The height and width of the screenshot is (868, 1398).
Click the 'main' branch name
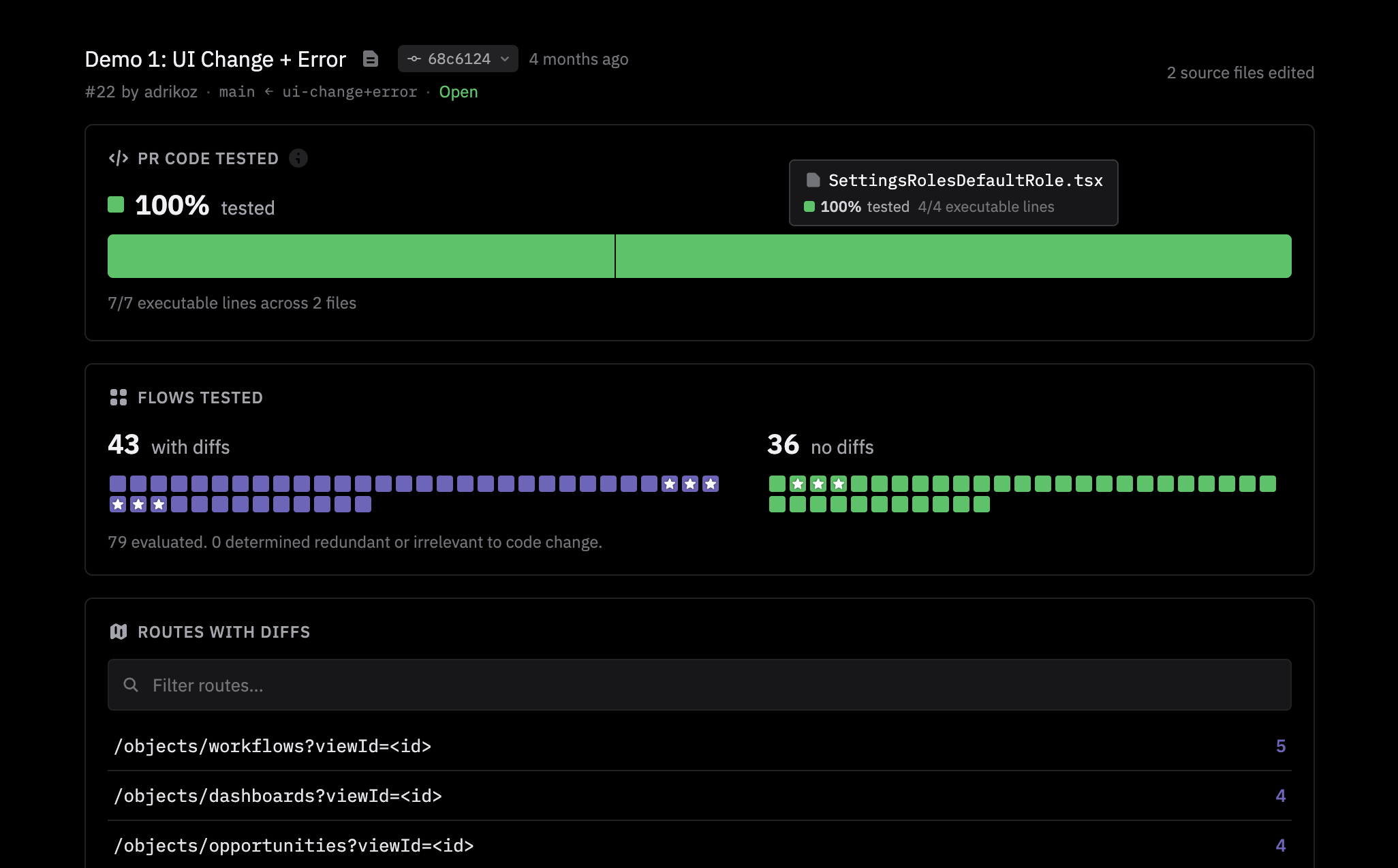pyautogui.click(x=237, y=92)
